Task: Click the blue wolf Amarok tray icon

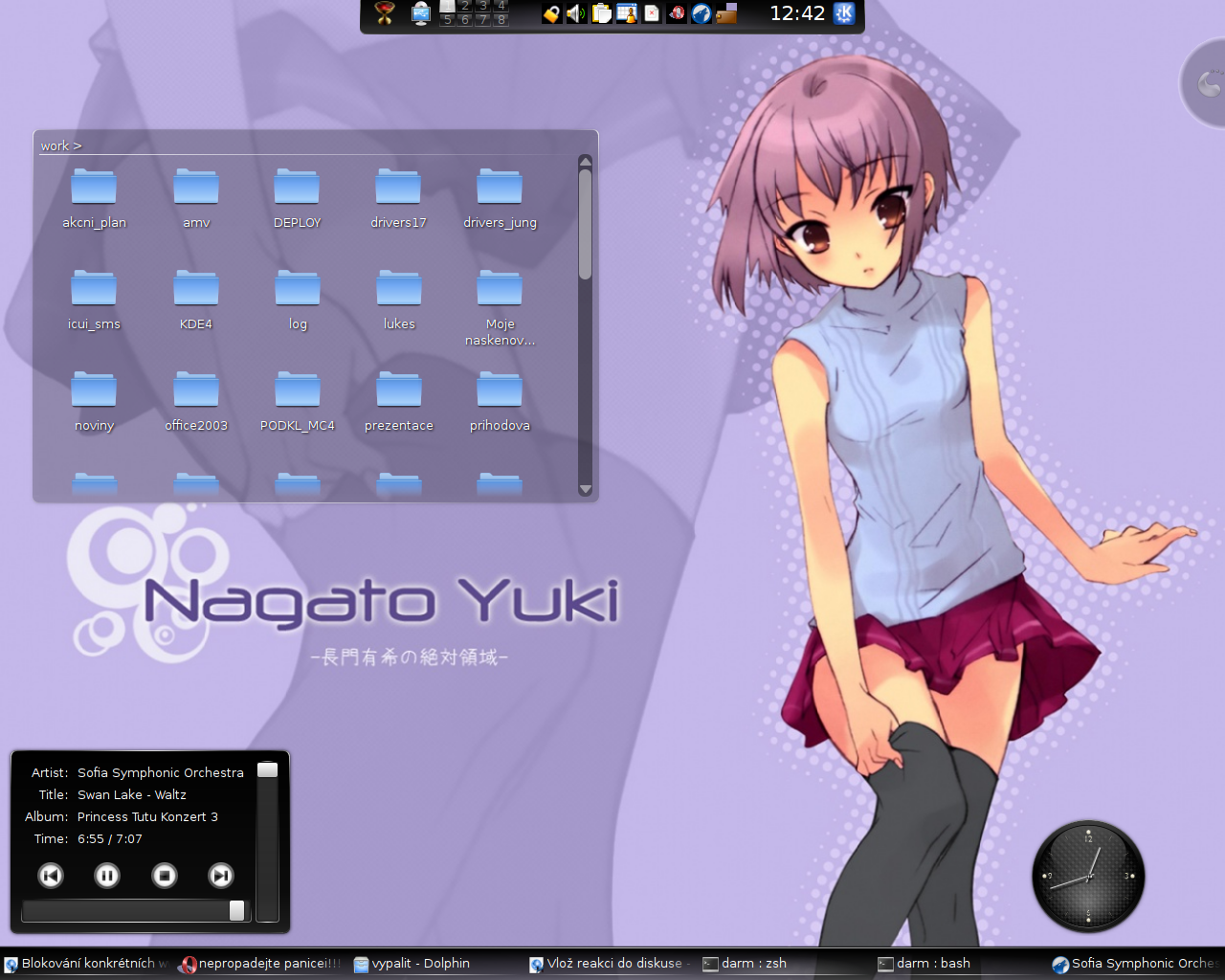Action: (702, 13)
